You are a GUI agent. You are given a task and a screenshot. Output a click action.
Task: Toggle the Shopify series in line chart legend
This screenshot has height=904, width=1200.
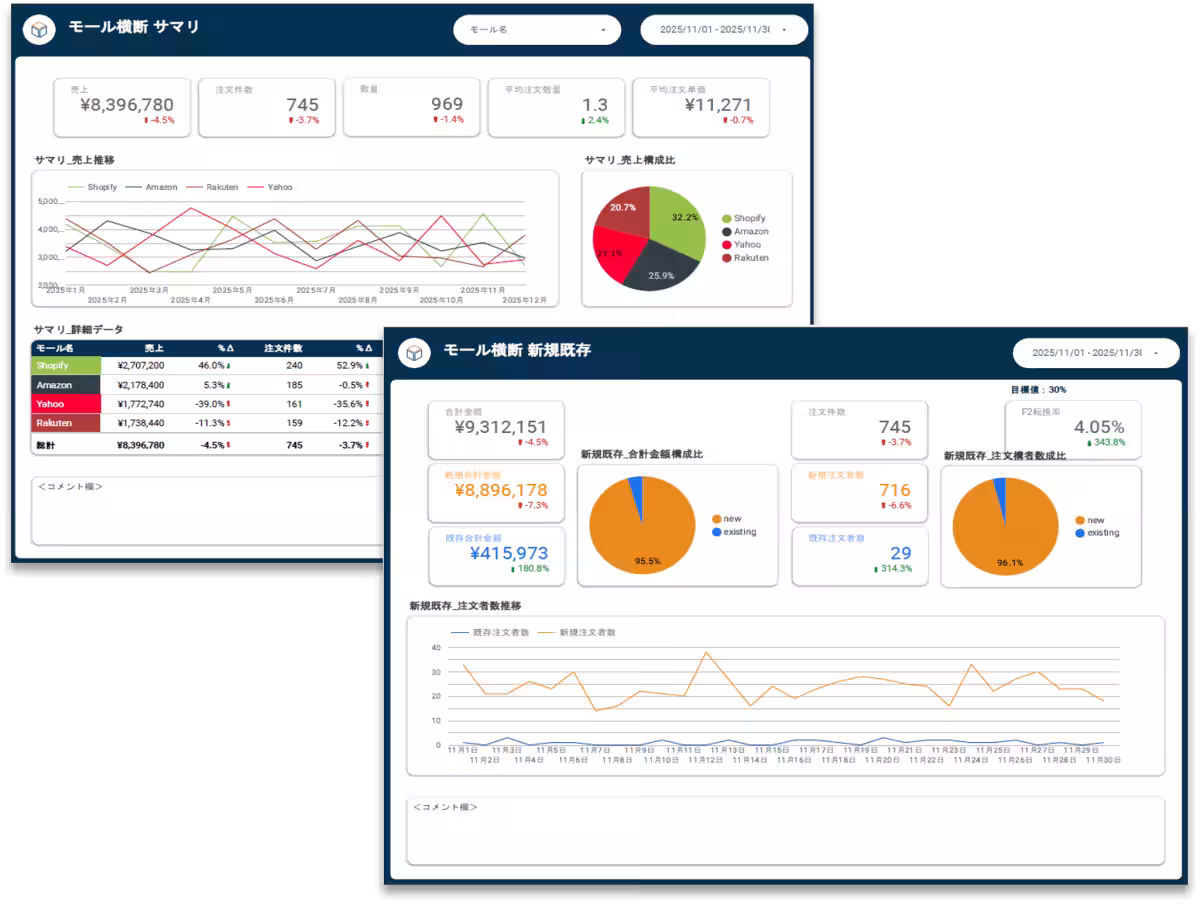(x=94, y=187)
